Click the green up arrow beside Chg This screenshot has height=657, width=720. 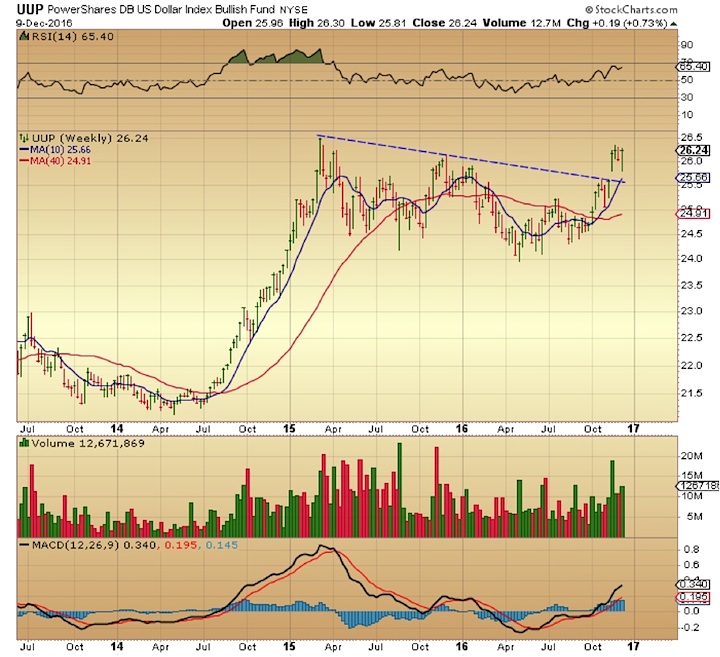tap(673, 23)
